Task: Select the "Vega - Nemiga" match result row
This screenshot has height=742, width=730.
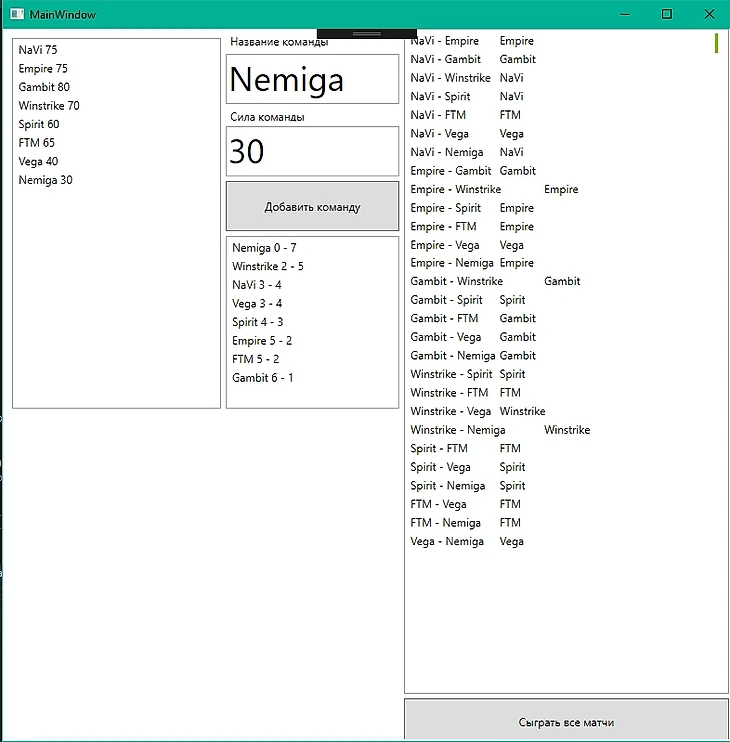Action: pos(447,542)
